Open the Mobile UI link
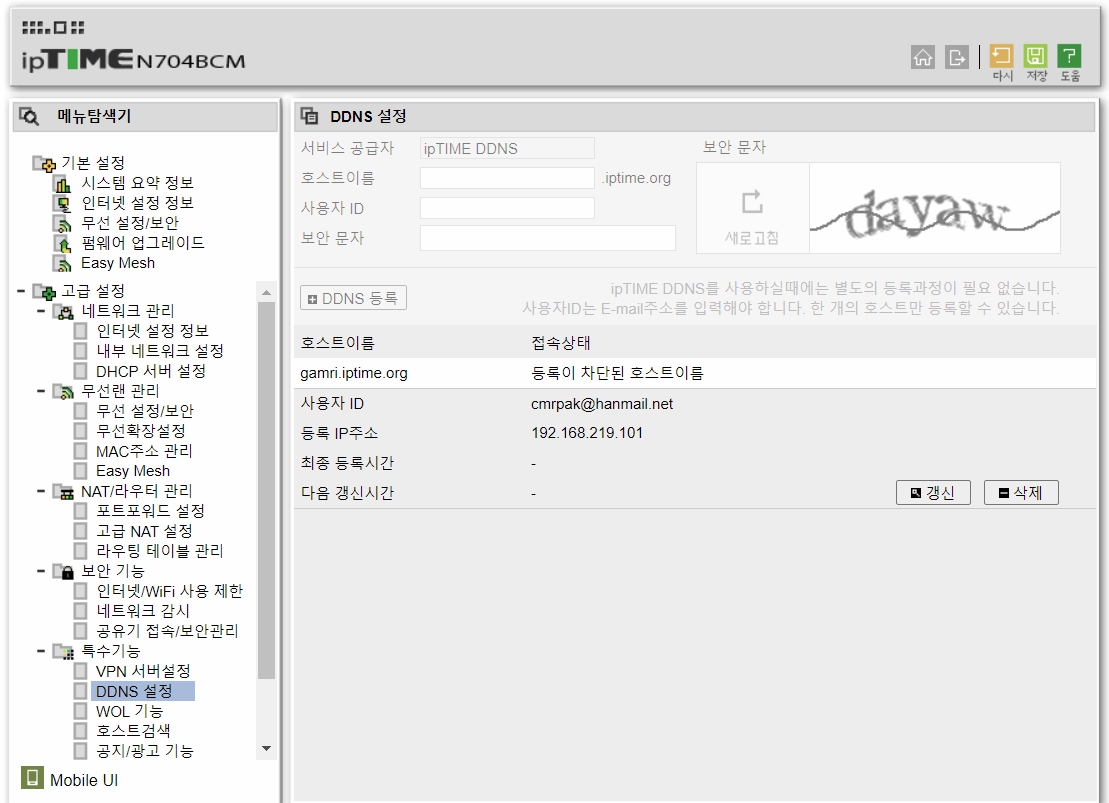Viewport: 1109px width, 803px height. coord(83,780)
